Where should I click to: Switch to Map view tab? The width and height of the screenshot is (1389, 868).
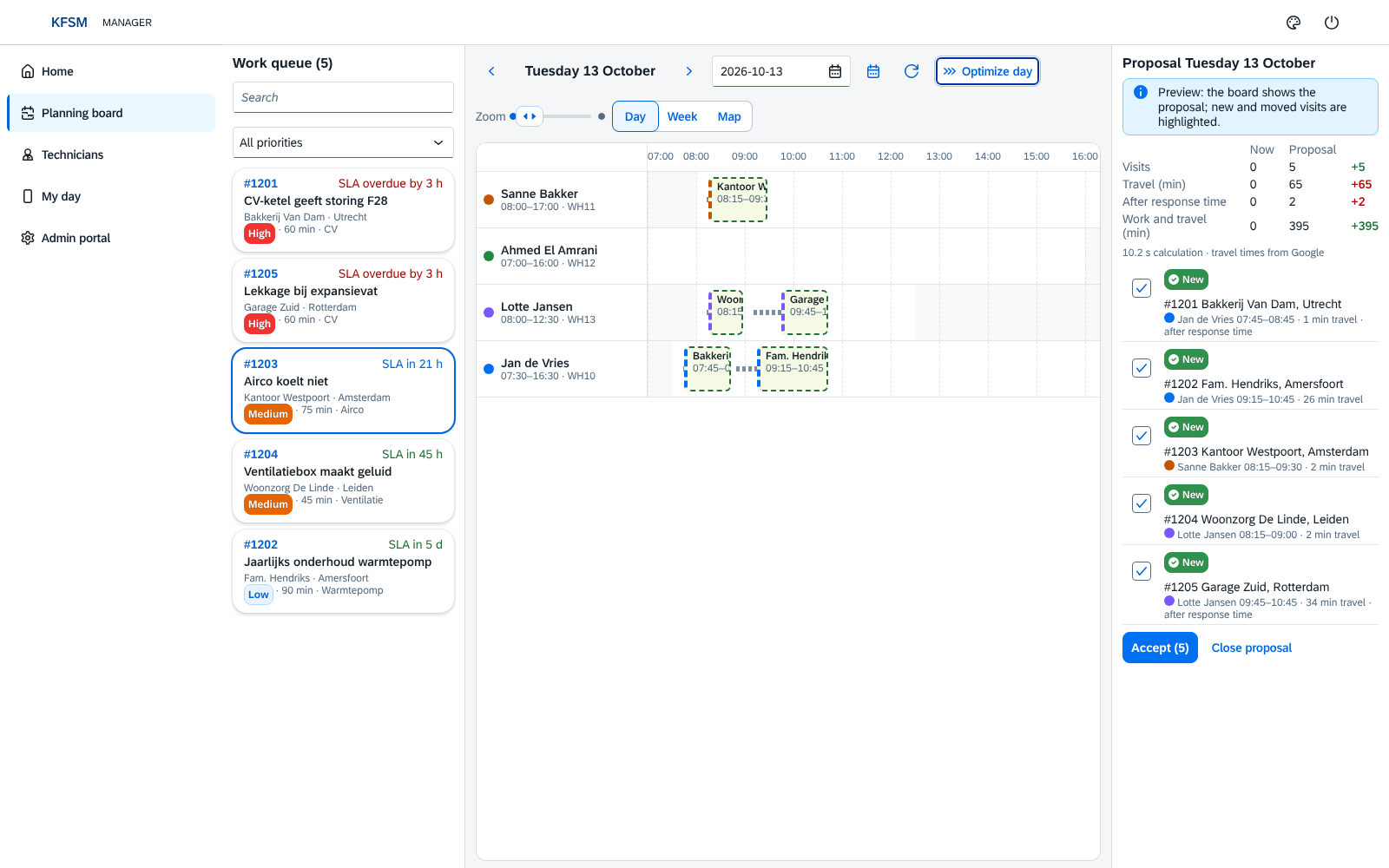pos(729,116)
